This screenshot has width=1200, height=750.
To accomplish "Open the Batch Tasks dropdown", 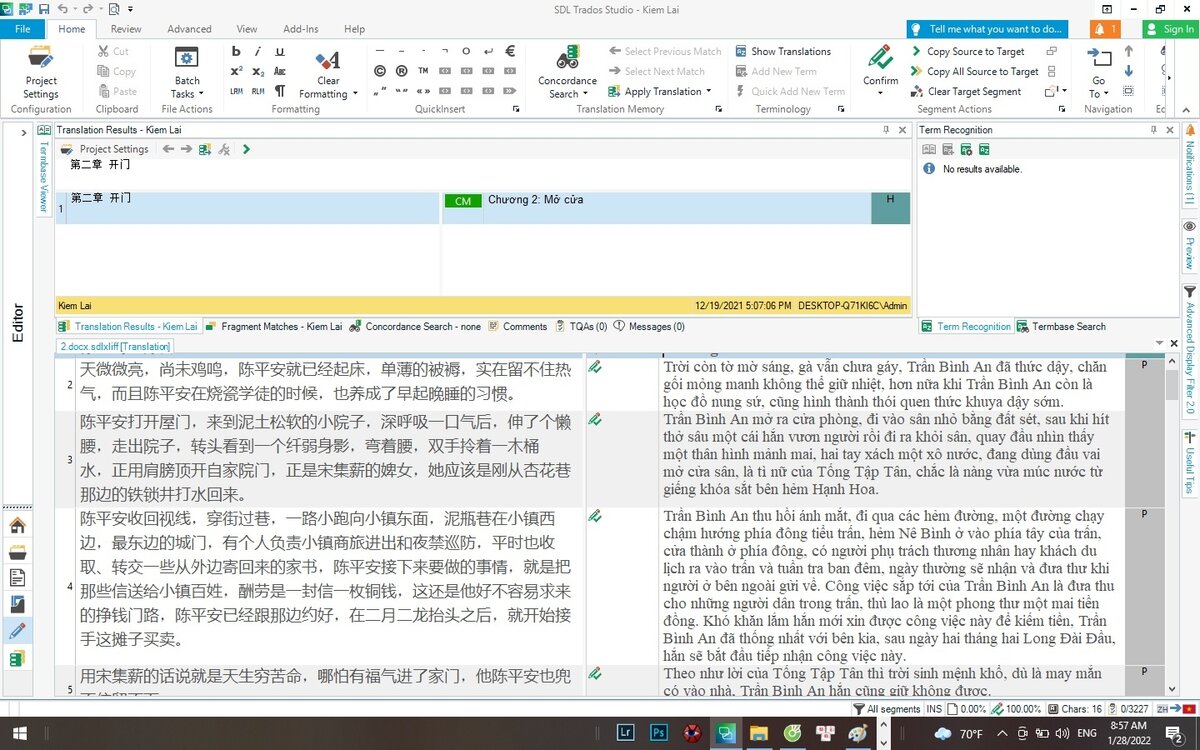I will (x=187, y=72).
